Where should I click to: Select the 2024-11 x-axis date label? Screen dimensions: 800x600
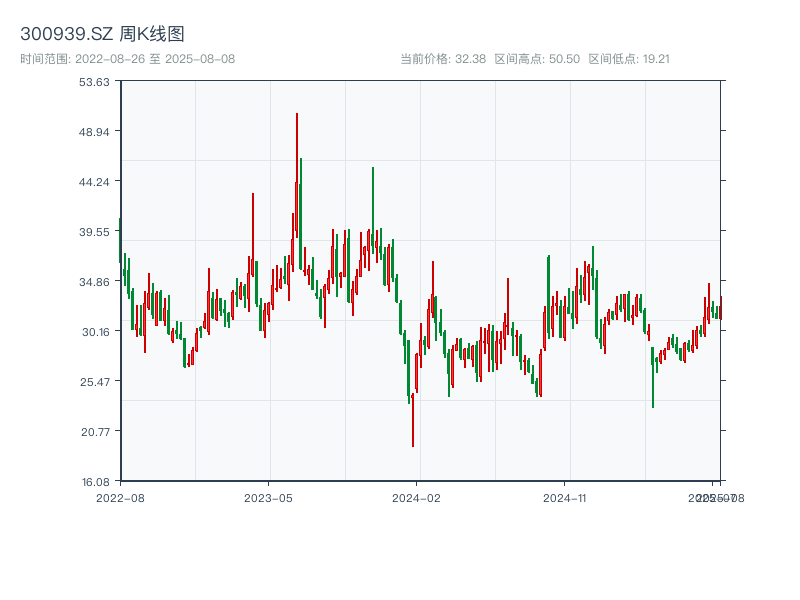pos(565,497)
